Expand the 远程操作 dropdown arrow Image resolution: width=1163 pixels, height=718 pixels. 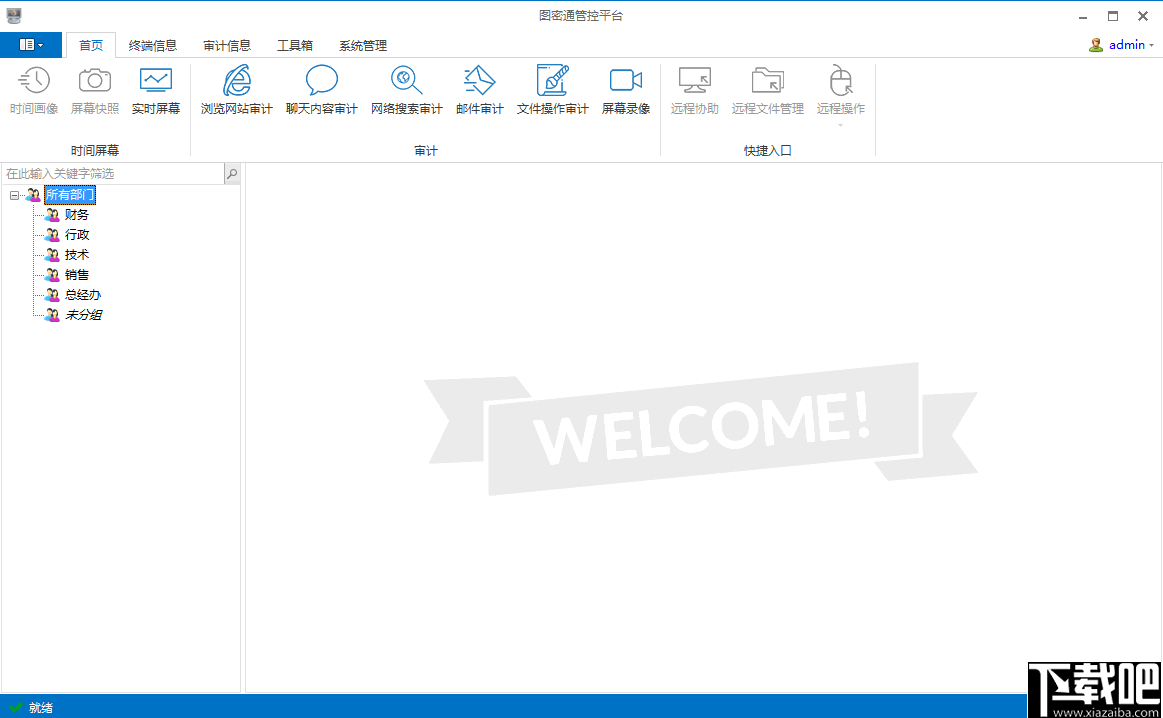pos(840,125)
